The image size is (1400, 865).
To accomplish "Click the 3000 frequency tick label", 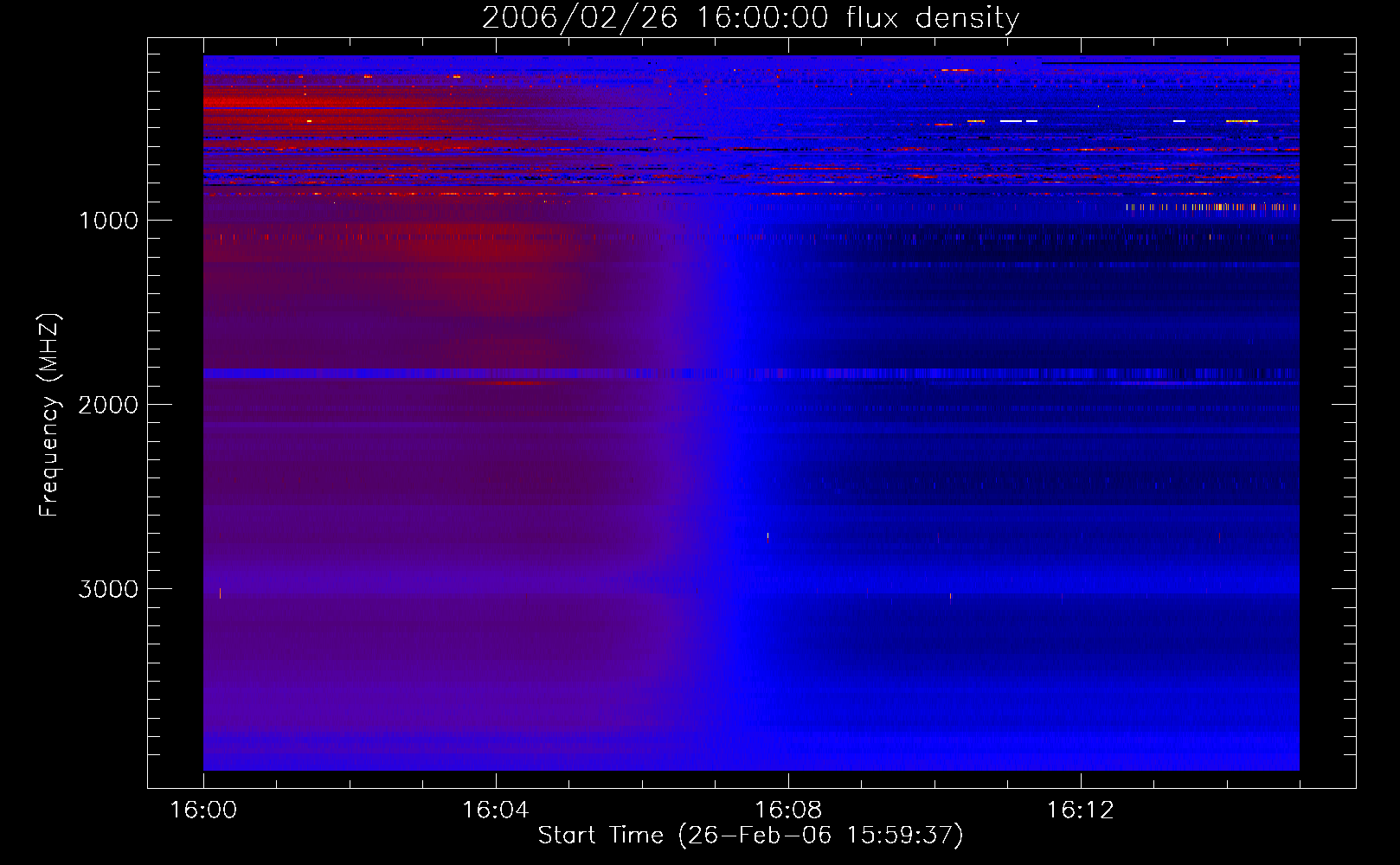I will coord(108,589).
